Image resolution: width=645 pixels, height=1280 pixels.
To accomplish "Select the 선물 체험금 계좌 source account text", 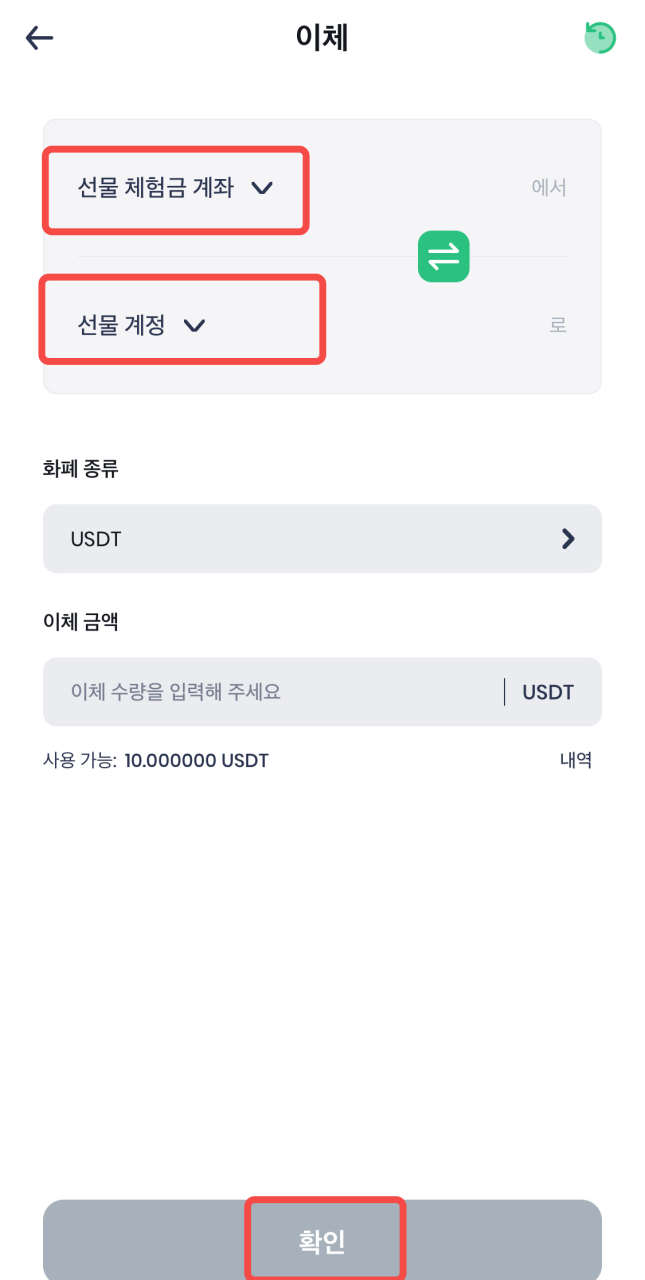I will click(155, 188).
